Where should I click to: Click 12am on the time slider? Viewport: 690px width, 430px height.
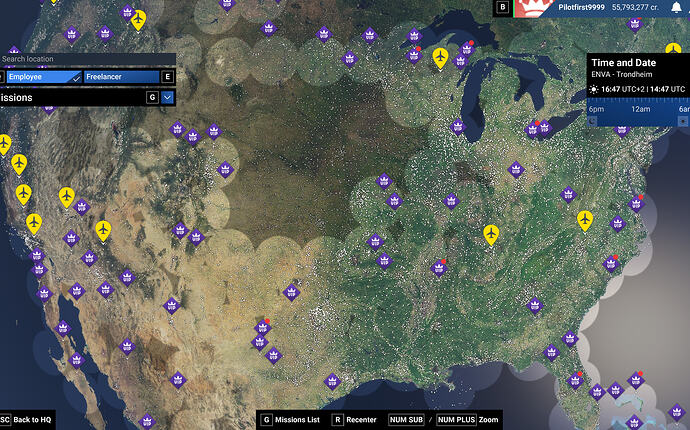(641, 109)
